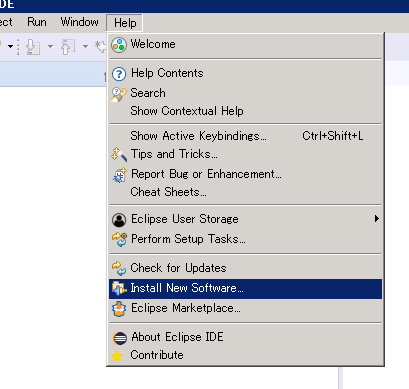
Task: Expand the Eclipse User Storage submenu arrow
Action: [x=376, y=219]
